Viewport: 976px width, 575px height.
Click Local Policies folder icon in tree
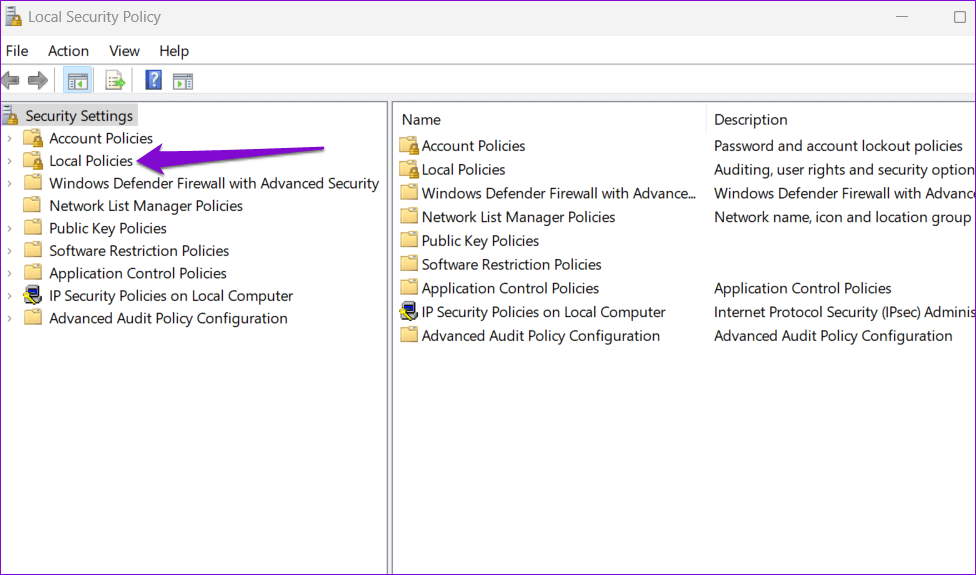point(32,160)
